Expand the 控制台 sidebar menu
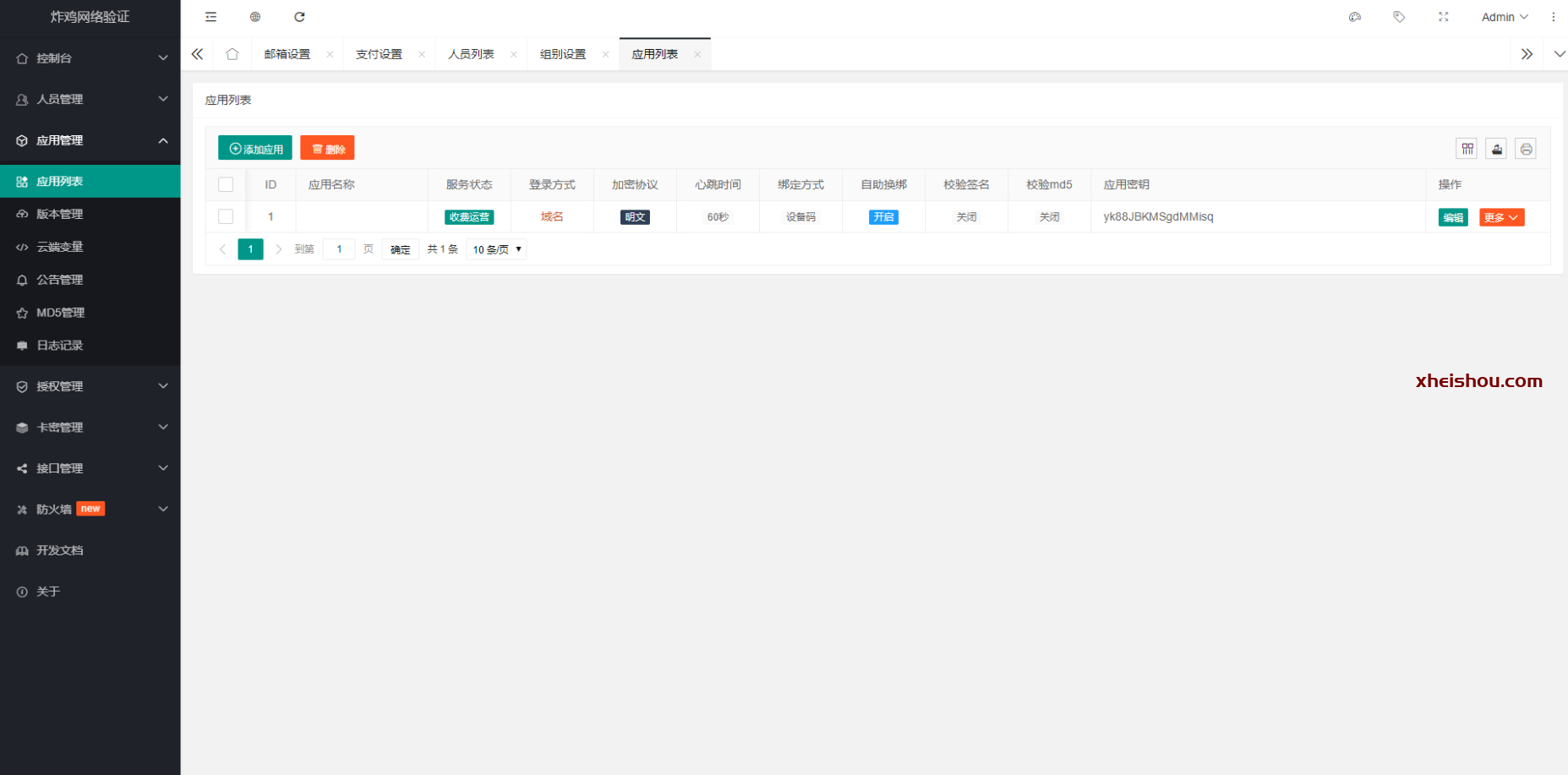1568x775 pixels. (x=90, y=58)
